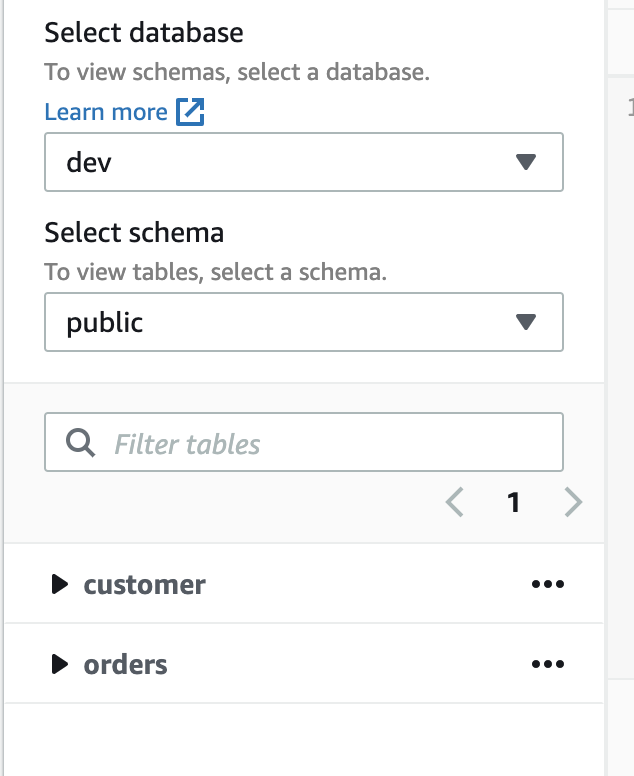Viewport: 634px width, 776px height.
Task: Select the orders table name
Action: pyautogui.click(x=126, y=664)
